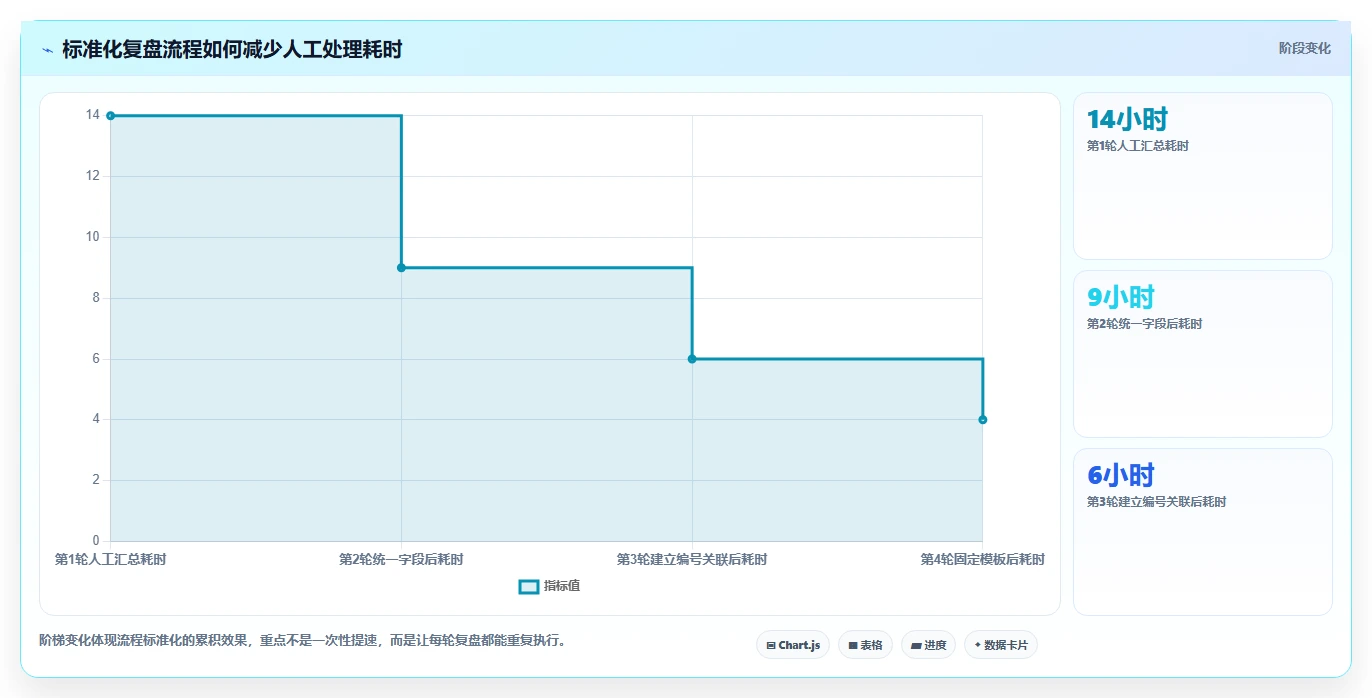Image resolution: width=1372 pixels, height=698 pixels.
Task: Click card caption 第3轮建立编号关联后耗时
Action: (x=1156, y=502)
